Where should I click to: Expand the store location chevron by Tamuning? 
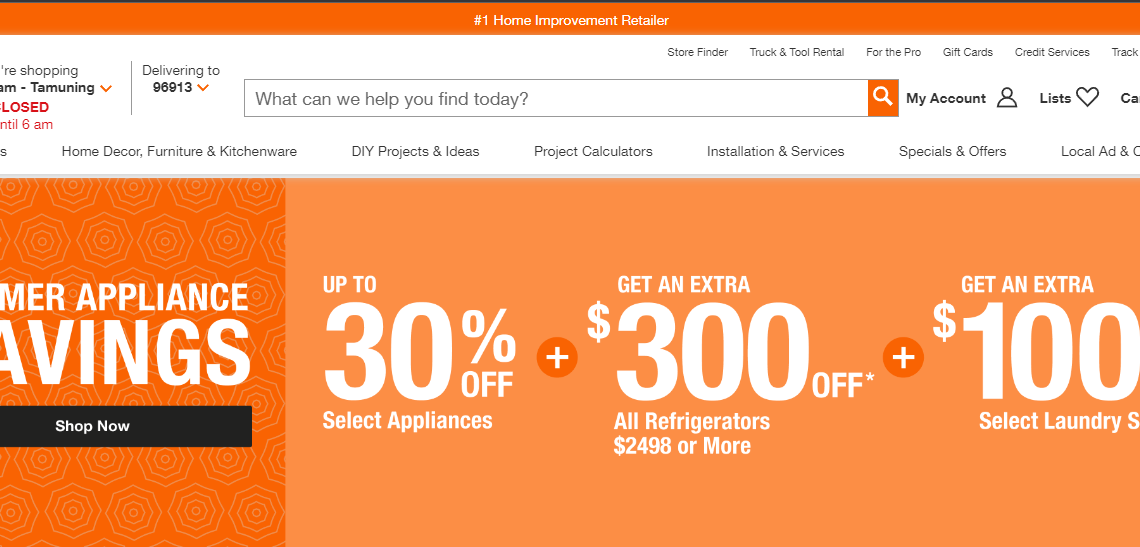point(106,88)
